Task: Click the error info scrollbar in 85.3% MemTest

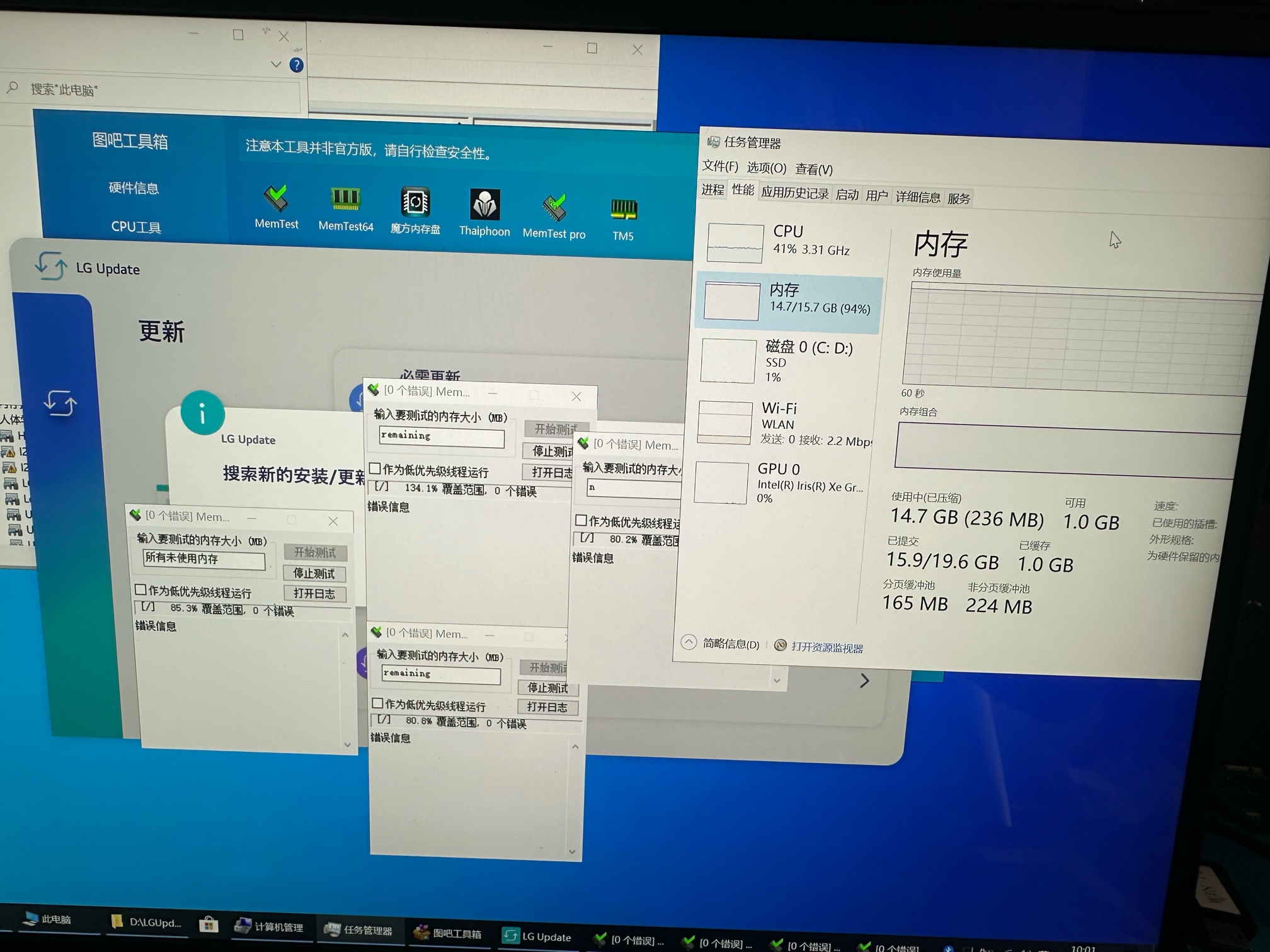Action: pos(346,689)
